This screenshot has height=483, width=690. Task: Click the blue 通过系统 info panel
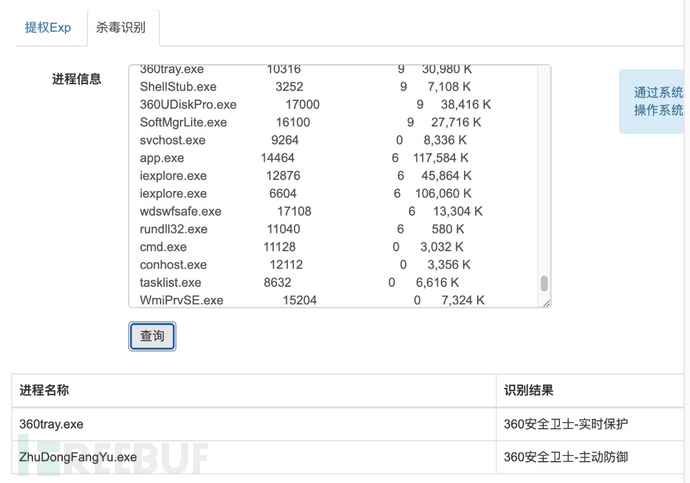click(x=654, y=101)
